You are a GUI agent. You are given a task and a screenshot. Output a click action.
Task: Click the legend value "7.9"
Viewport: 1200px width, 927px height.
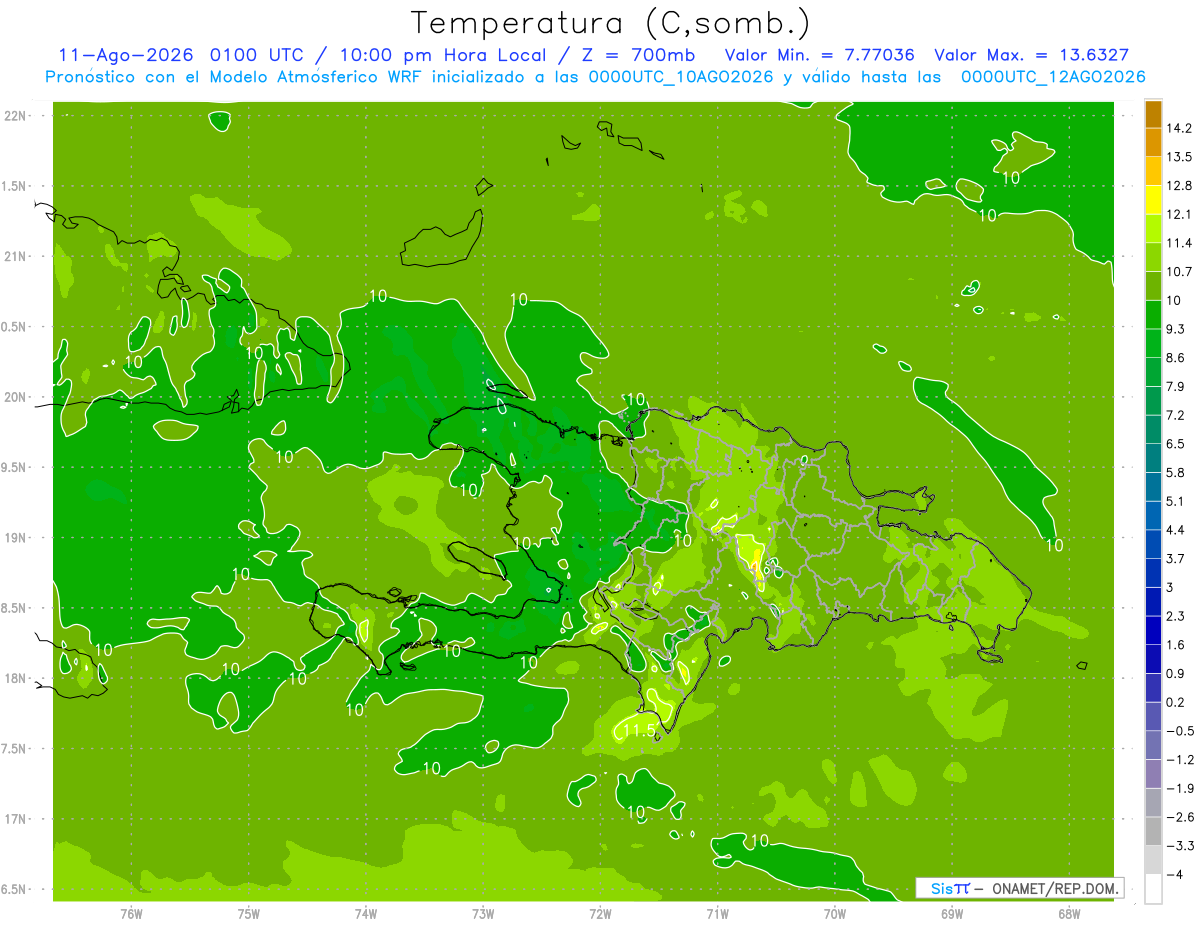(1177, 386)
